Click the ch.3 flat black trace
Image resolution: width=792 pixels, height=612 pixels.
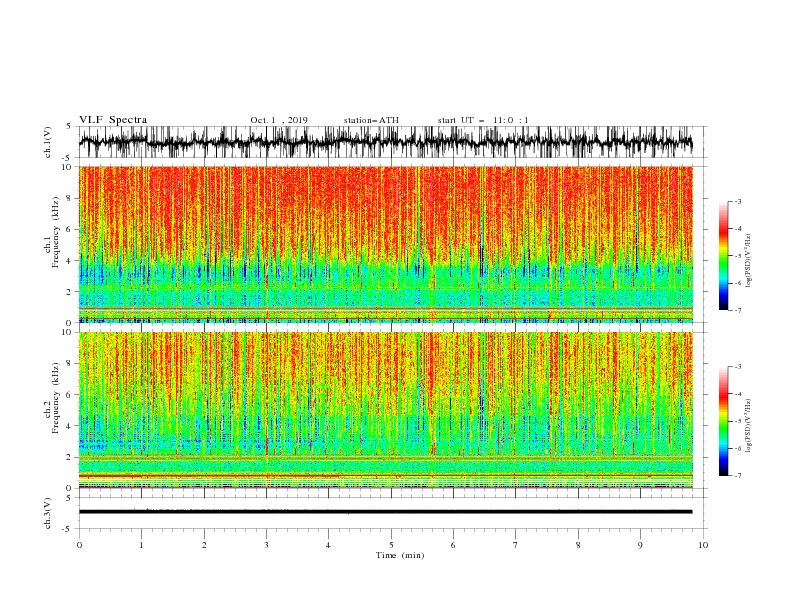(385, 512)
